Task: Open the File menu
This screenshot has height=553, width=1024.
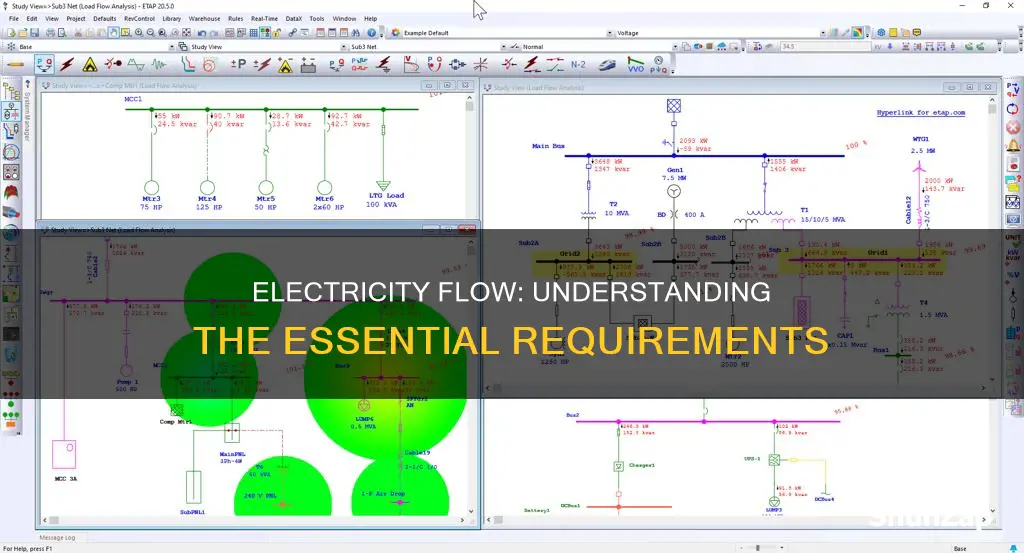Action: click(x=14, y=19)
